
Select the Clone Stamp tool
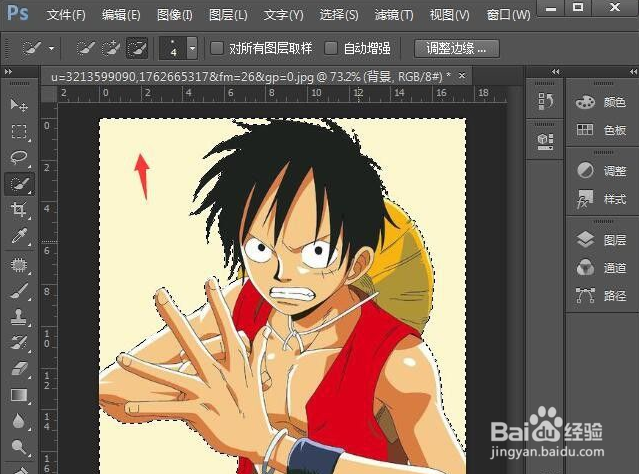point(19,317)
